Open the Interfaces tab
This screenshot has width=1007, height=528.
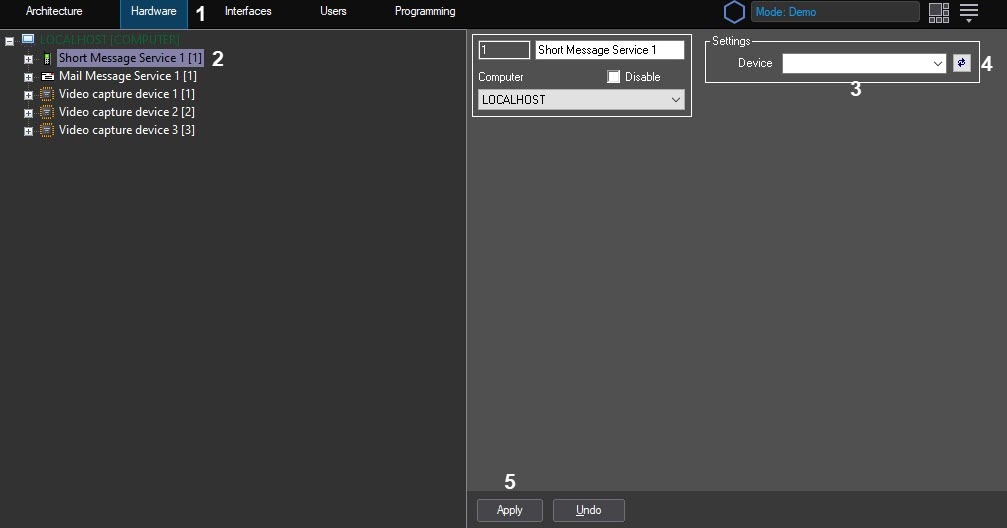(248, 11)
